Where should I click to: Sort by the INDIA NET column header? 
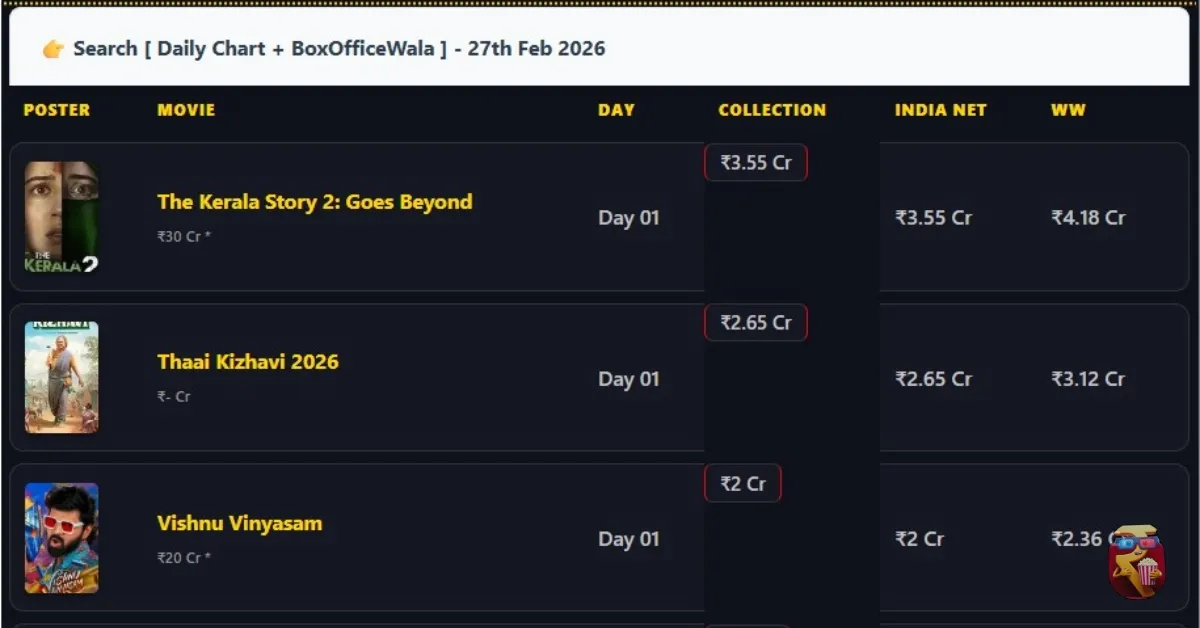tap(940, 110)
